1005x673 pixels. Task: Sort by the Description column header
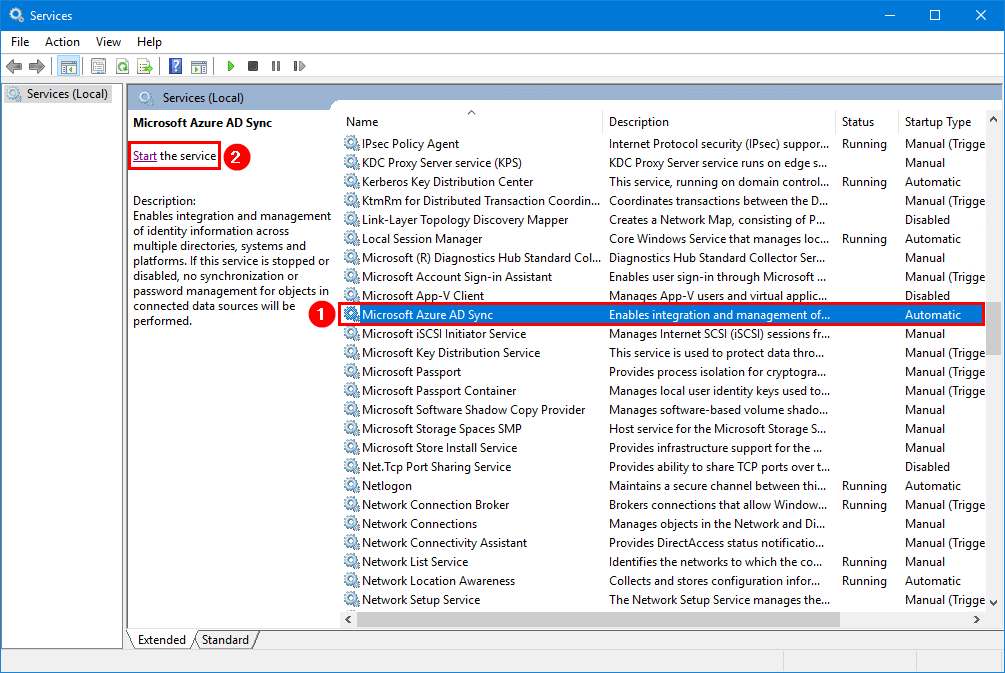(x=719, y=122)
